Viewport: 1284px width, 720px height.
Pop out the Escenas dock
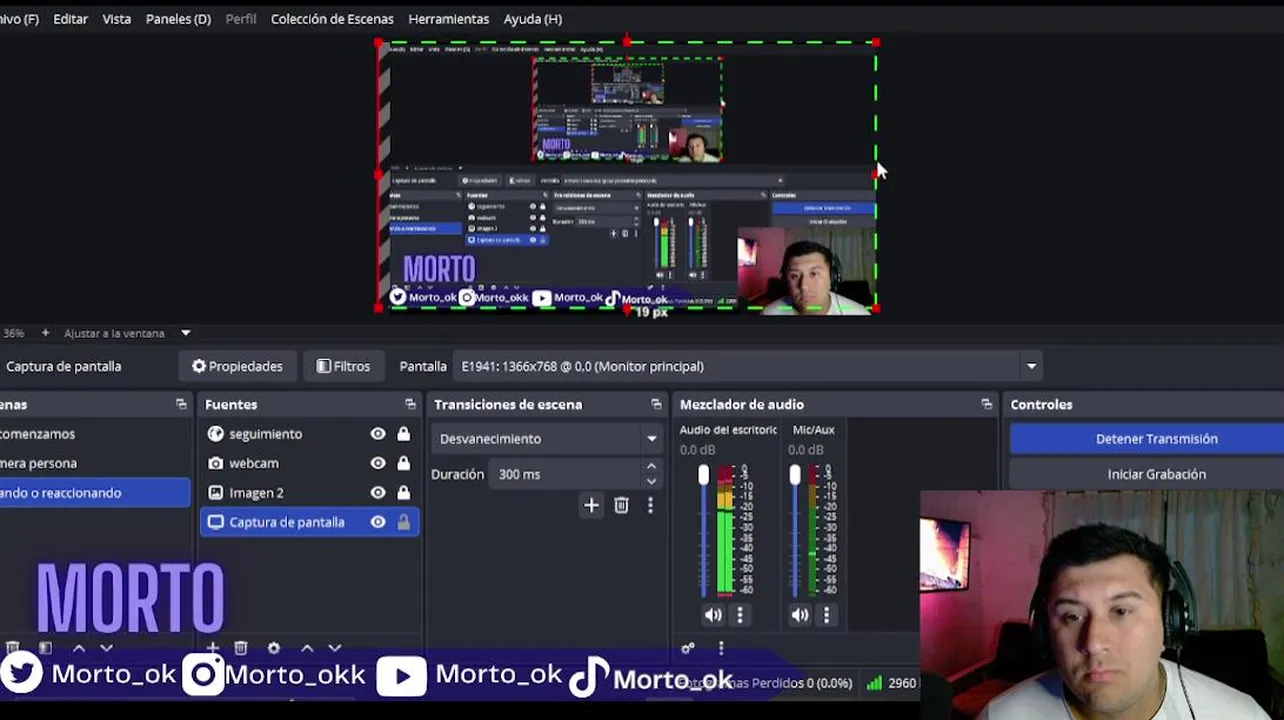181,404
